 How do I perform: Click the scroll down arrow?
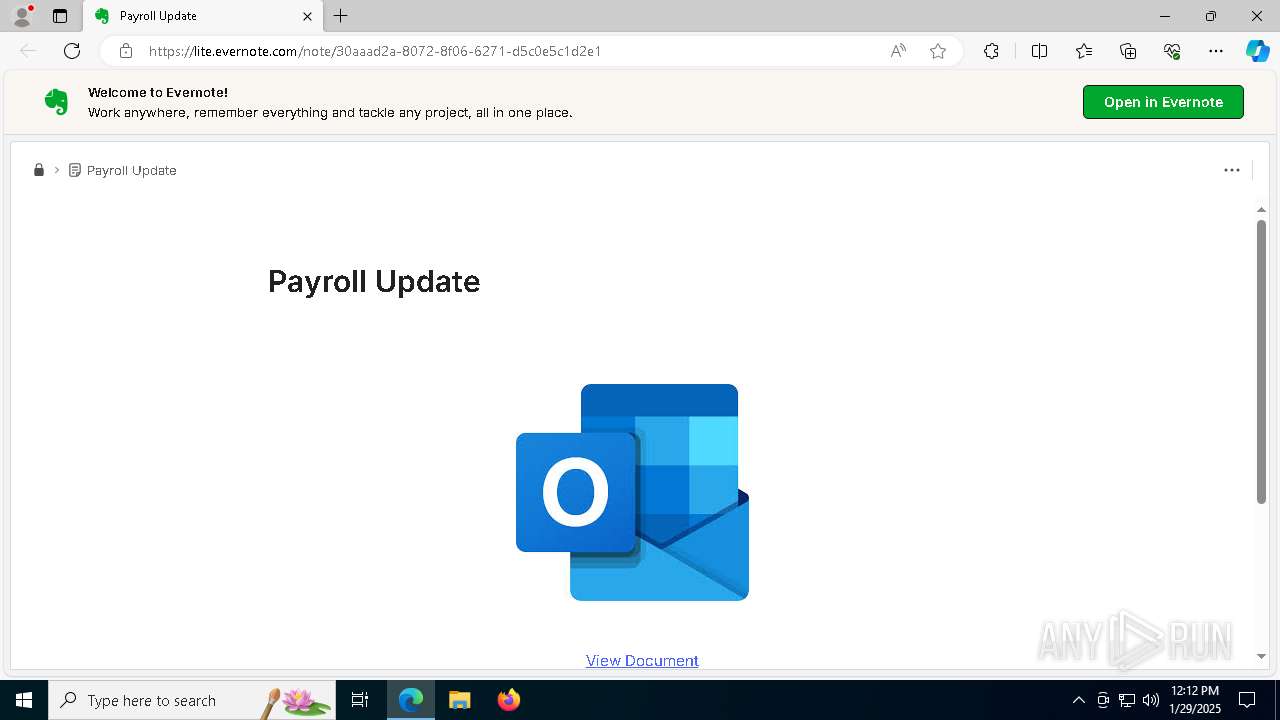point(1261,657)
